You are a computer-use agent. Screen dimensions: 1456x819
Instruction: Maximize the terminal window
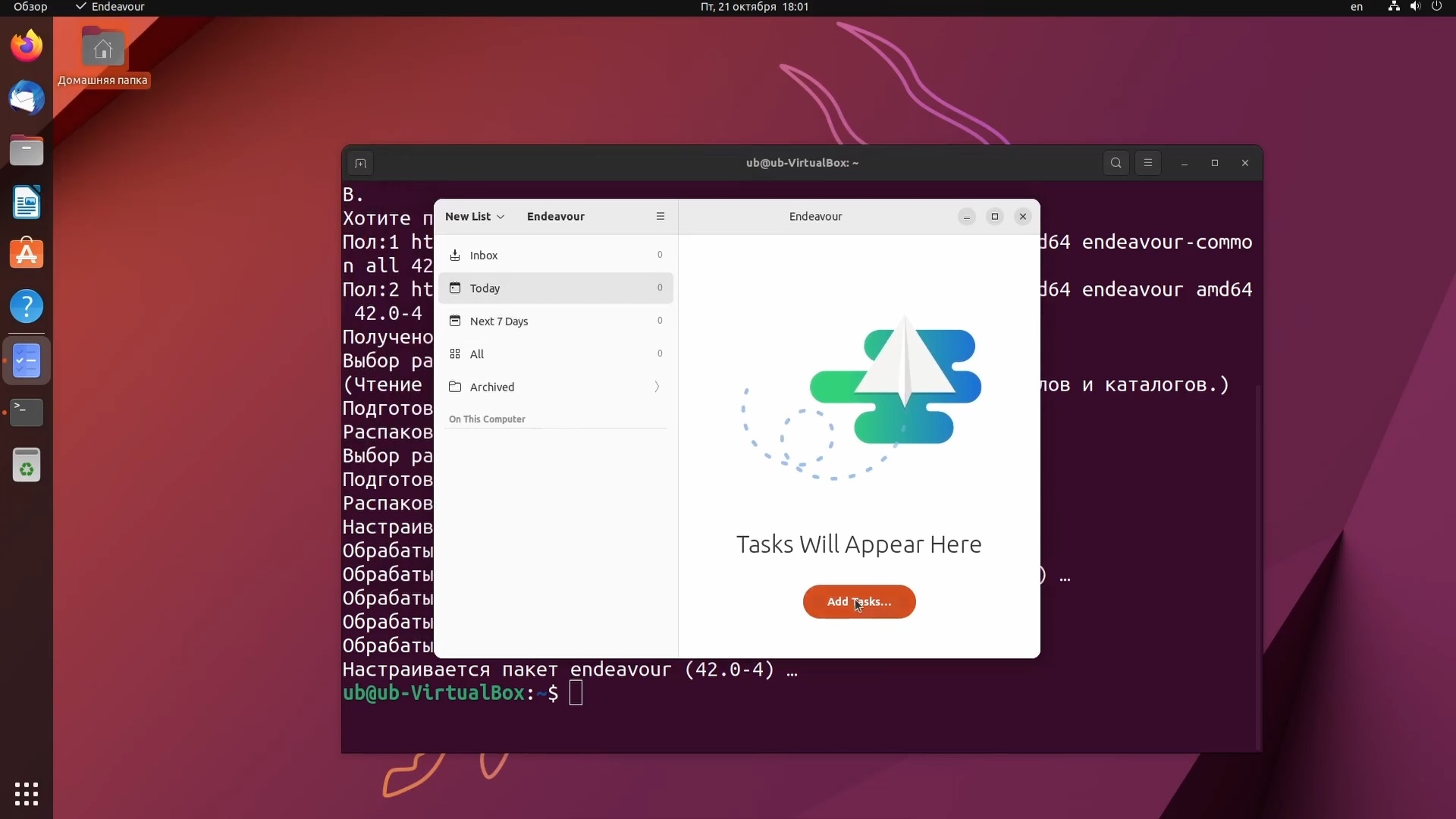tap(1215, 163)
